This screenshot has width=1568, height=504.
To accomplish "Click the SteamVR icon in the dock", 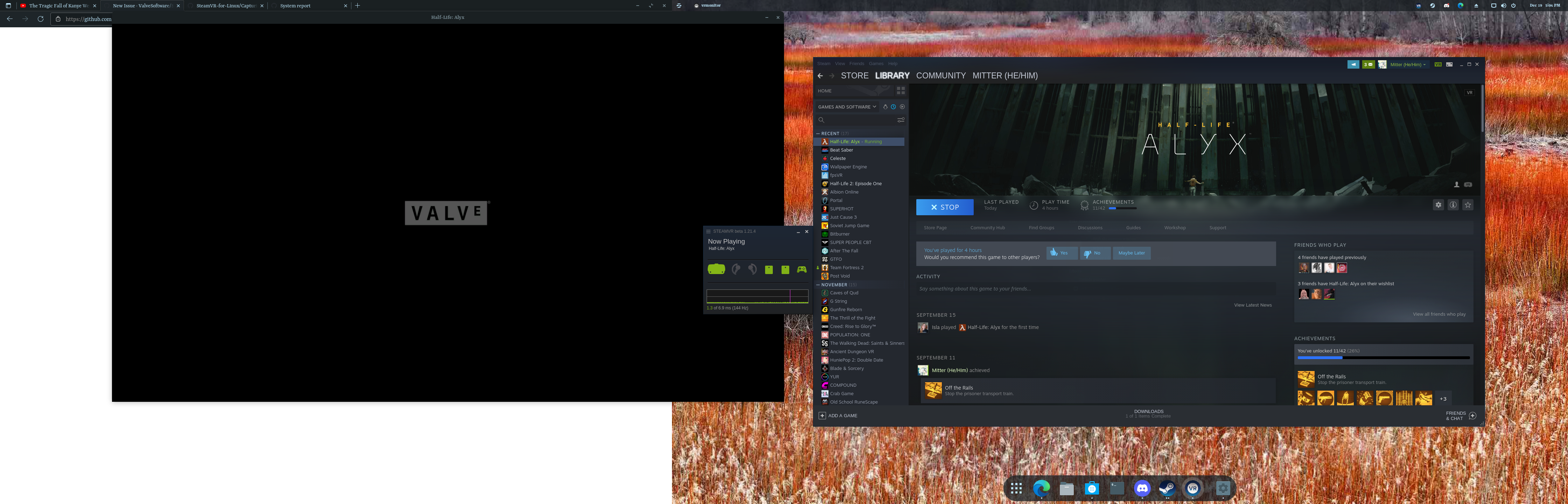I will coord(1192,488).
